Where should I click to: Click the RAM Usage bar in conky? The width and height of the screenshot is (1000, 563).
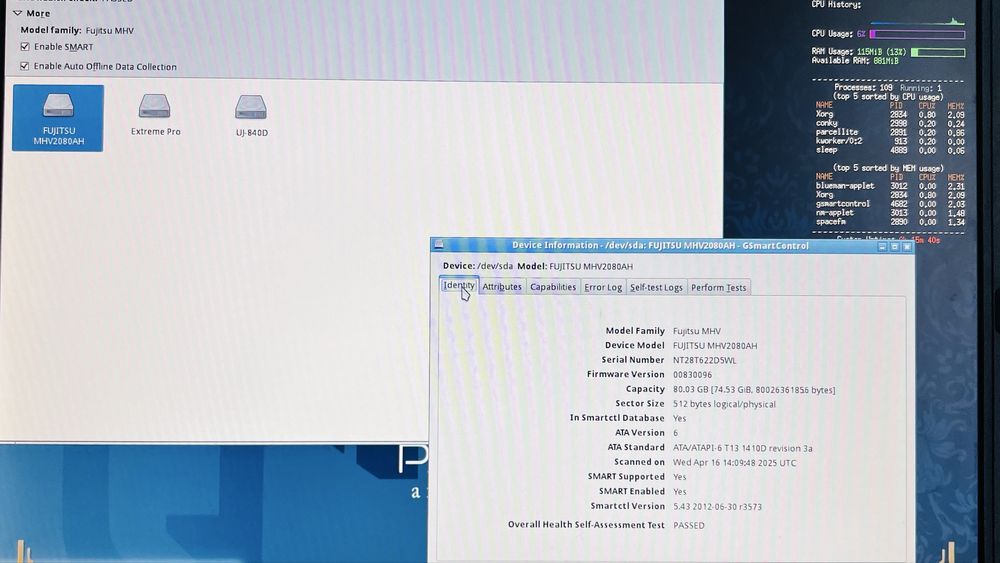click(x=938, y=52)
